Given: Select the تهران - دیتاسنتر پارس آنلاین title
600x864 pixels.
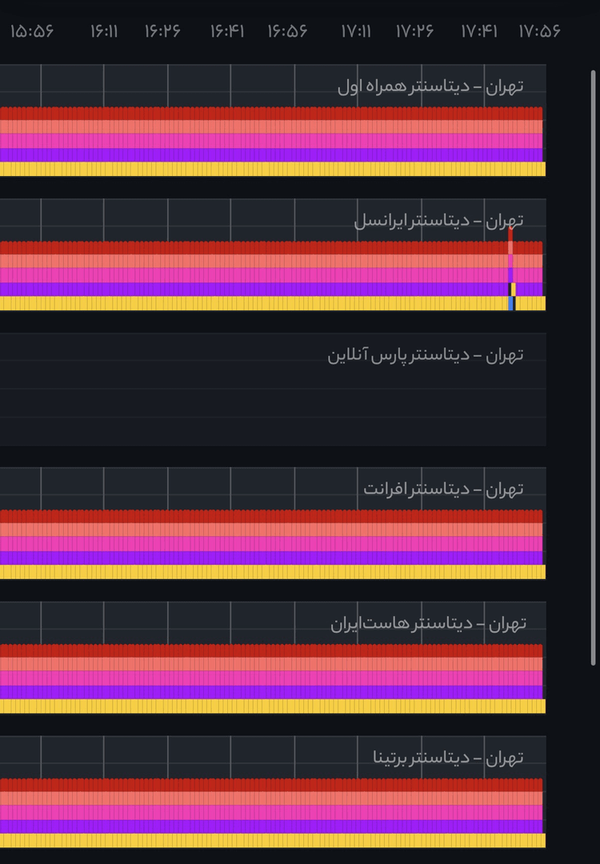Looking at the screenshot, I should 425,355.
